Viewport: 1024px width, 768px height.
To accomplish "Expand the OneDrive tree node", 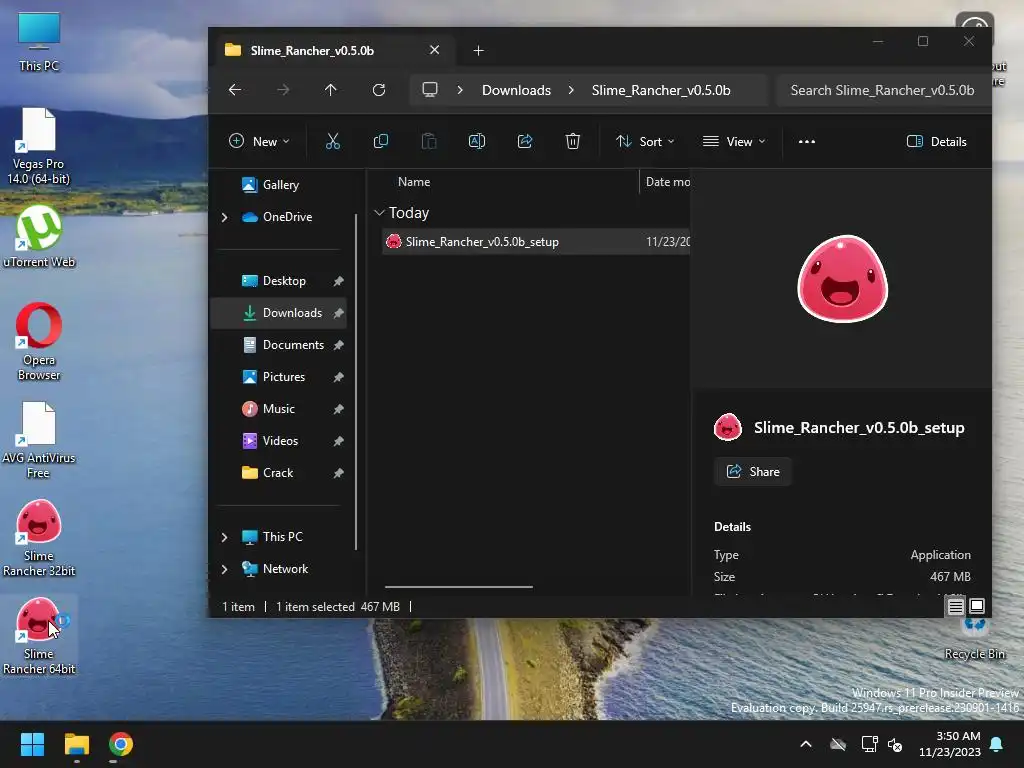I will coord(225,217).
